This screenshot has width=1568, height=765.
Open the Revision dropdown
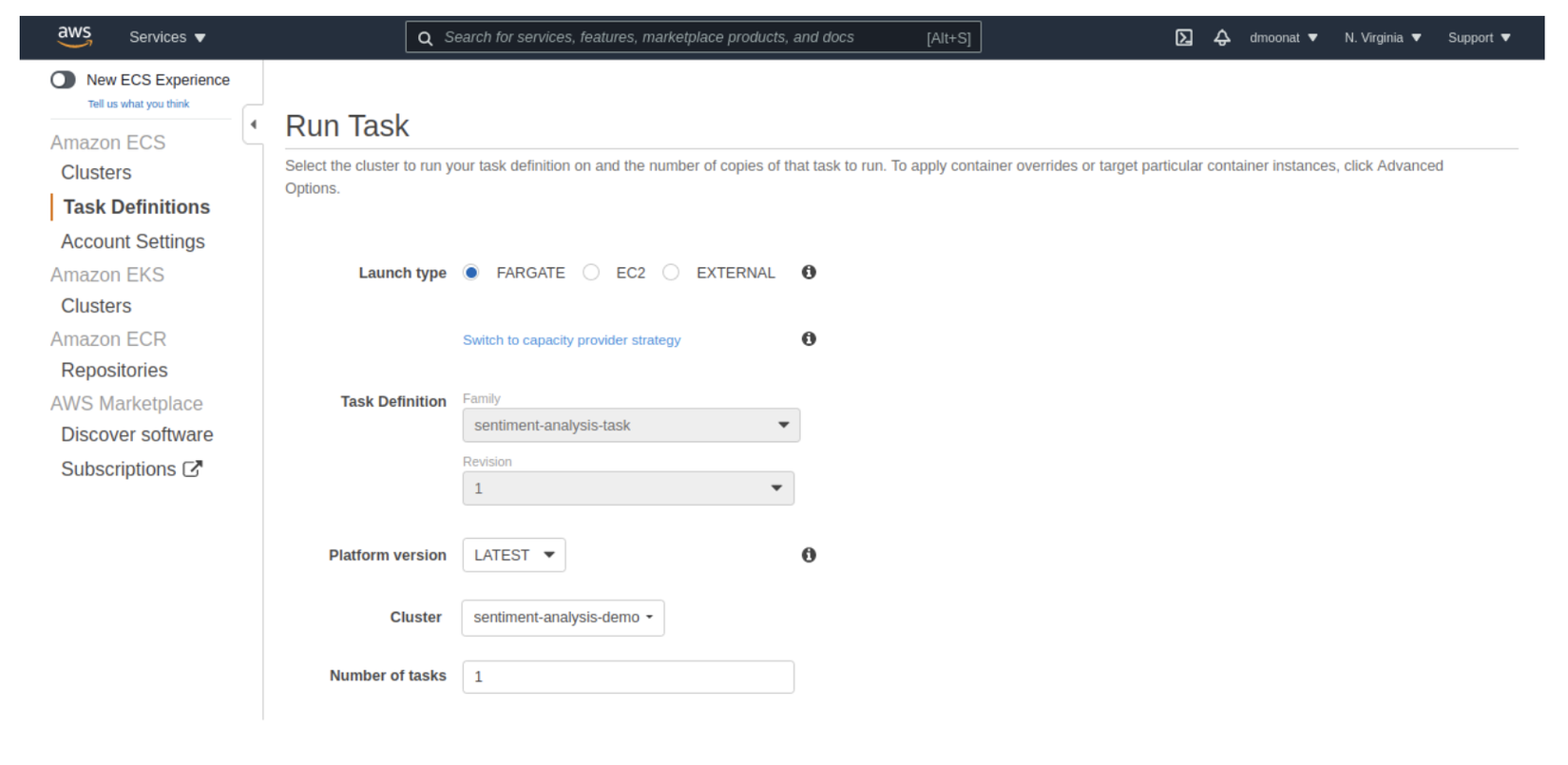(628, 488)
